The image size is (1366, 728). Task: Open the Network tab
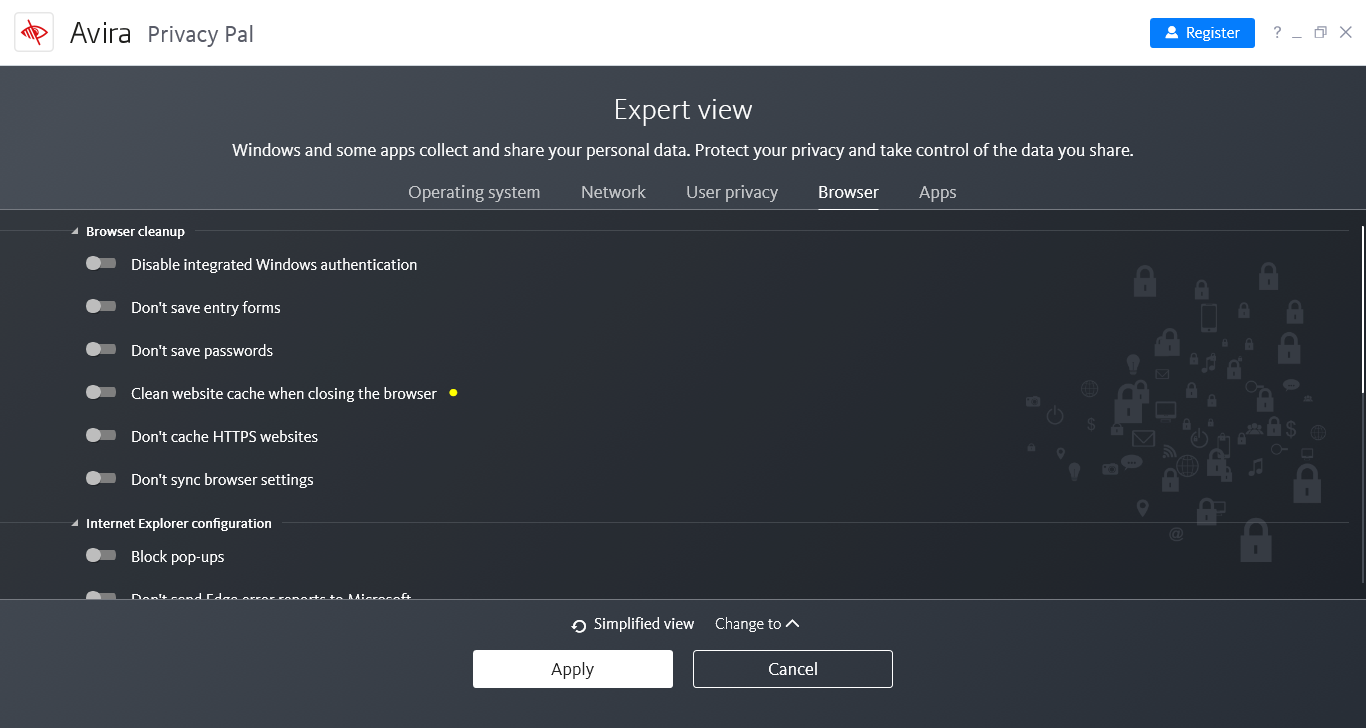coord(613,192)
